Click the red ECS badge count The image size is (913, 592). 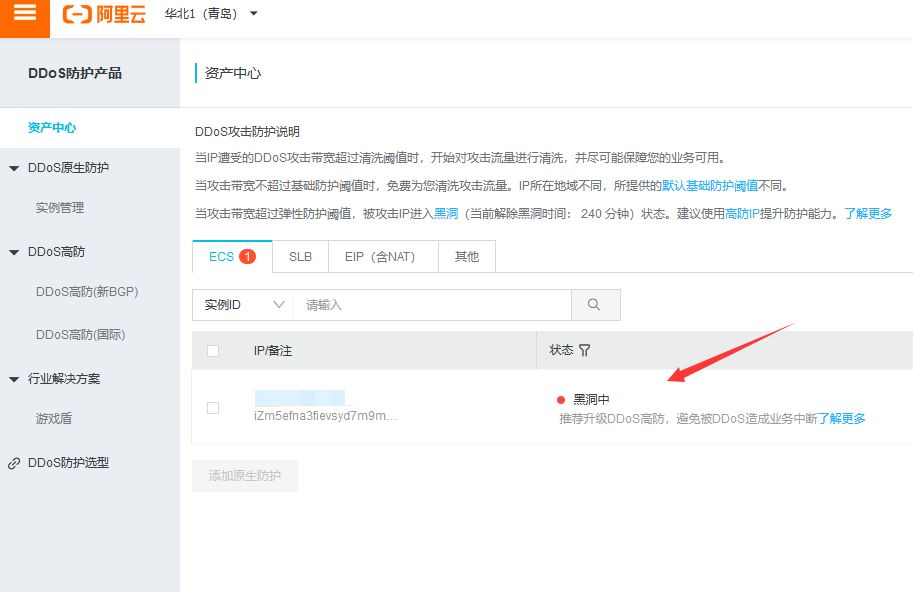247,257
